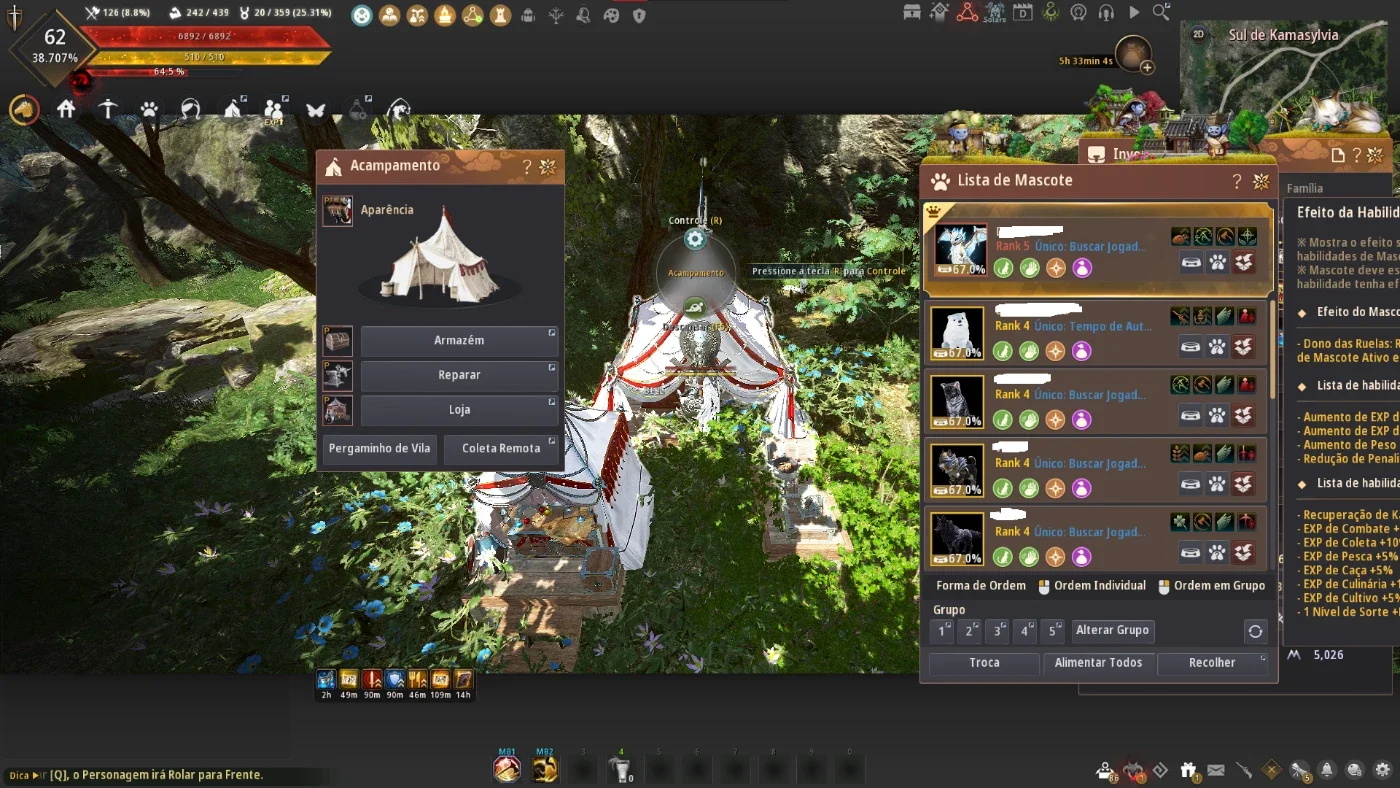1400x788 pixels.
Task: Click the 2h buff icon above the hotbar
Action: [x=326, y=680]
